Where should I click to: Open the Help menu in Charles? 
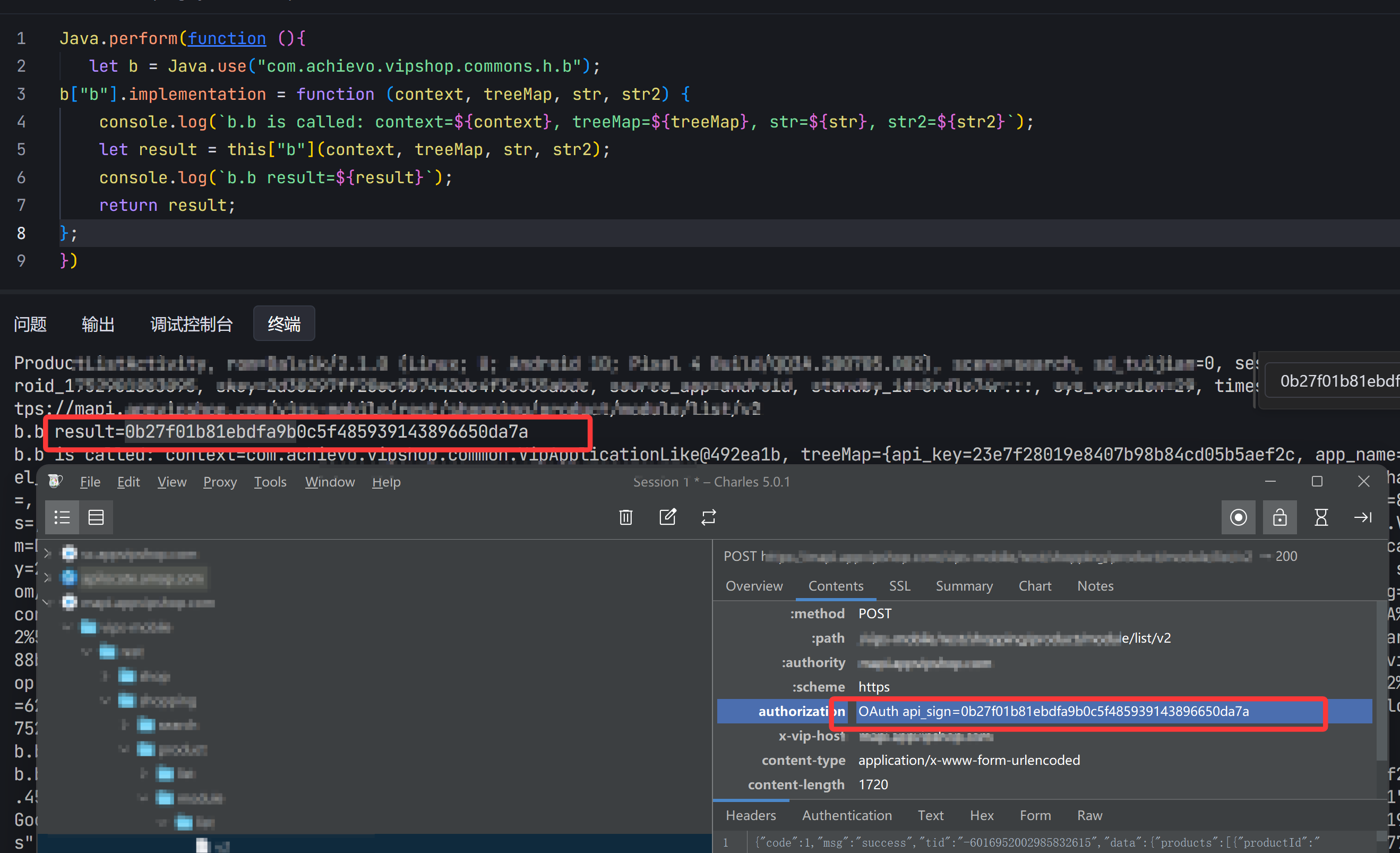386,482
